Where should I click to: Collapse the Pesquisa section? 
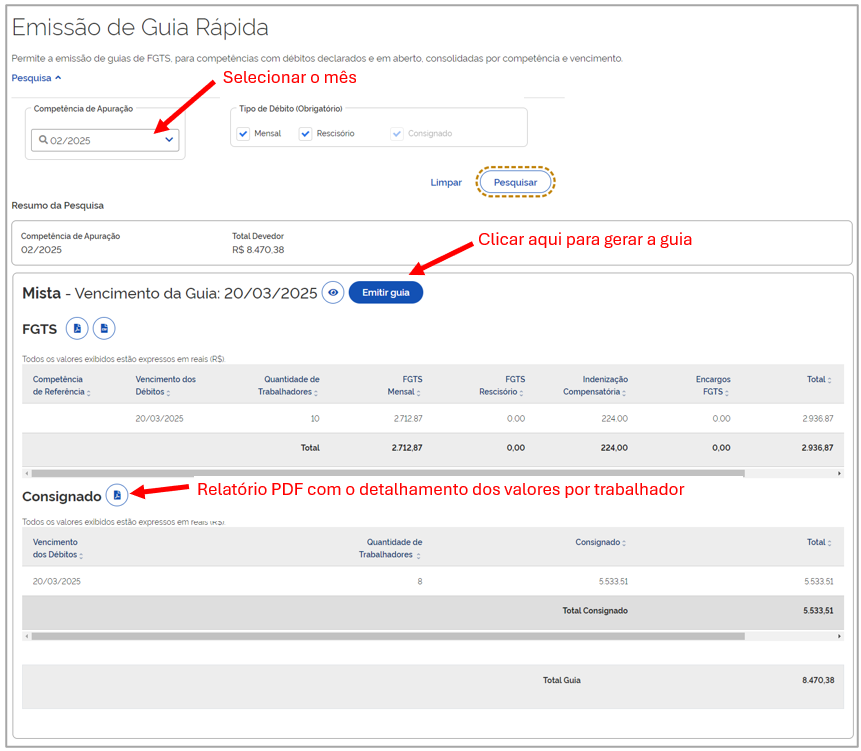[x=36, y=77]
